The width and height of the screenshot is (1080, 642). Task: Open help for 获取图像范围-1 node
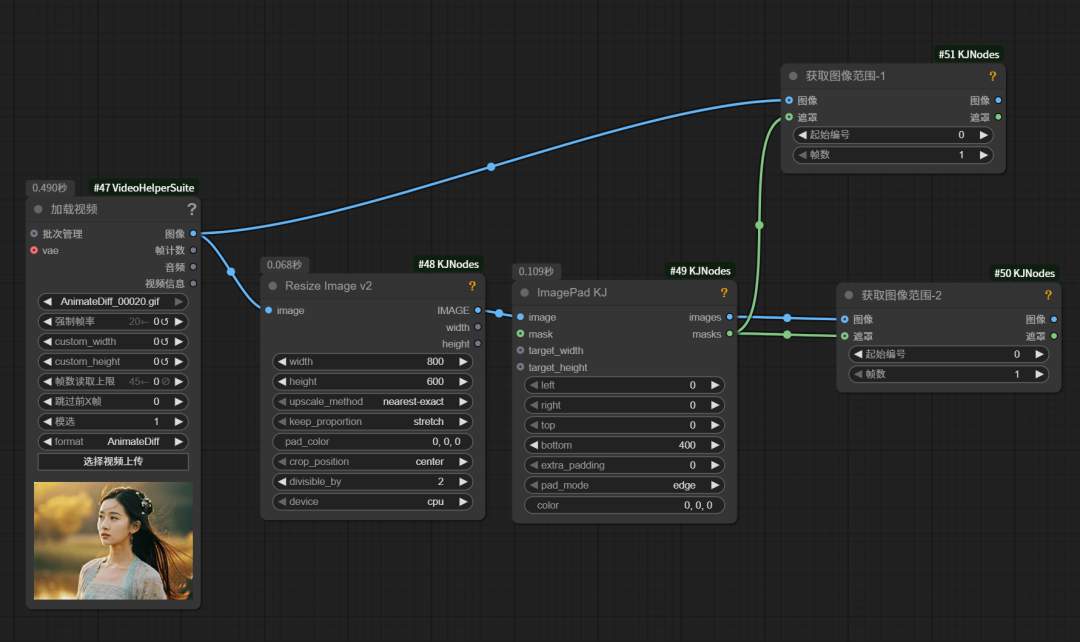click(992, 76)
